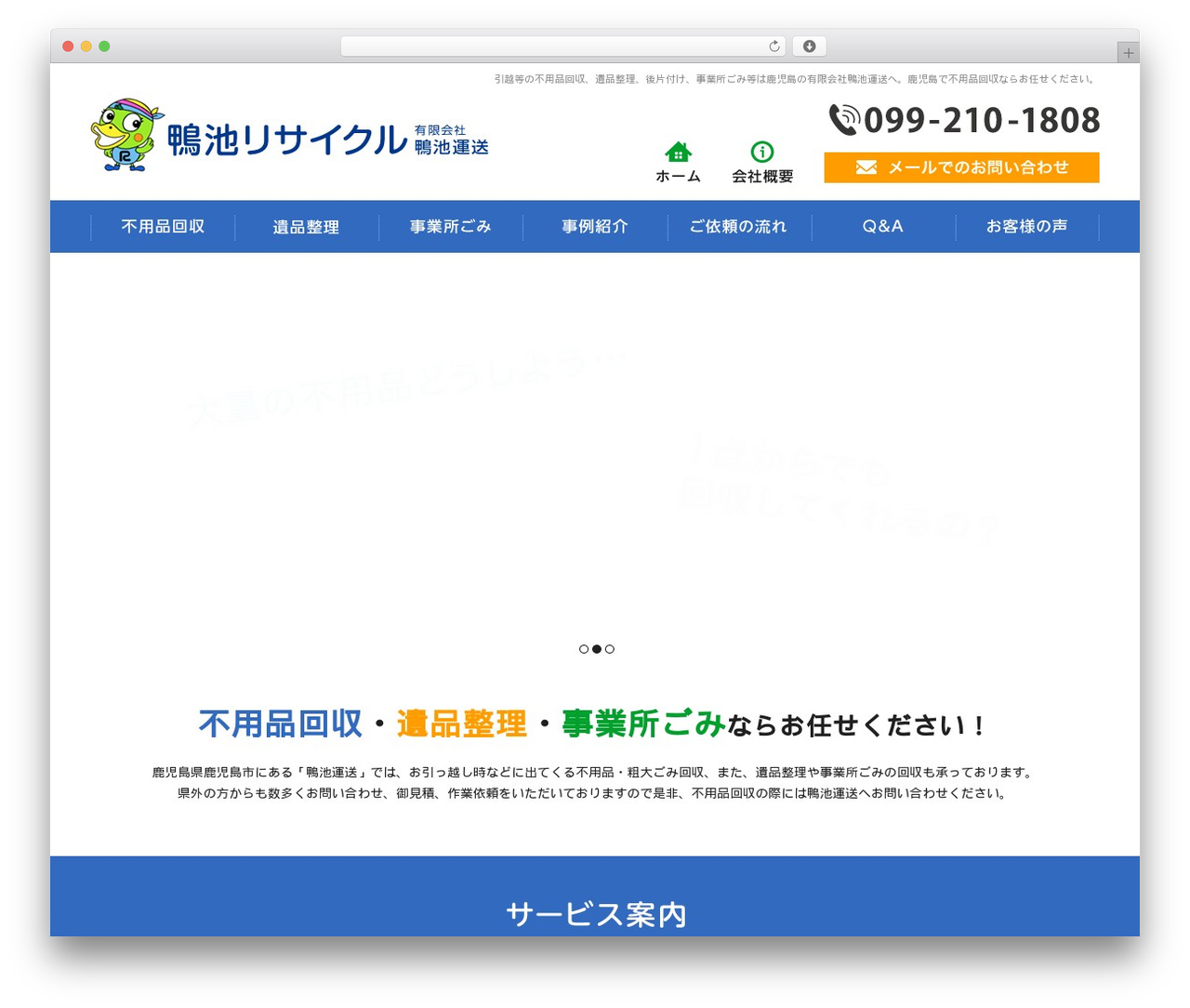Open 事業所ごみ menu item
1190x1008 pixels.
(x=451, y=227)
